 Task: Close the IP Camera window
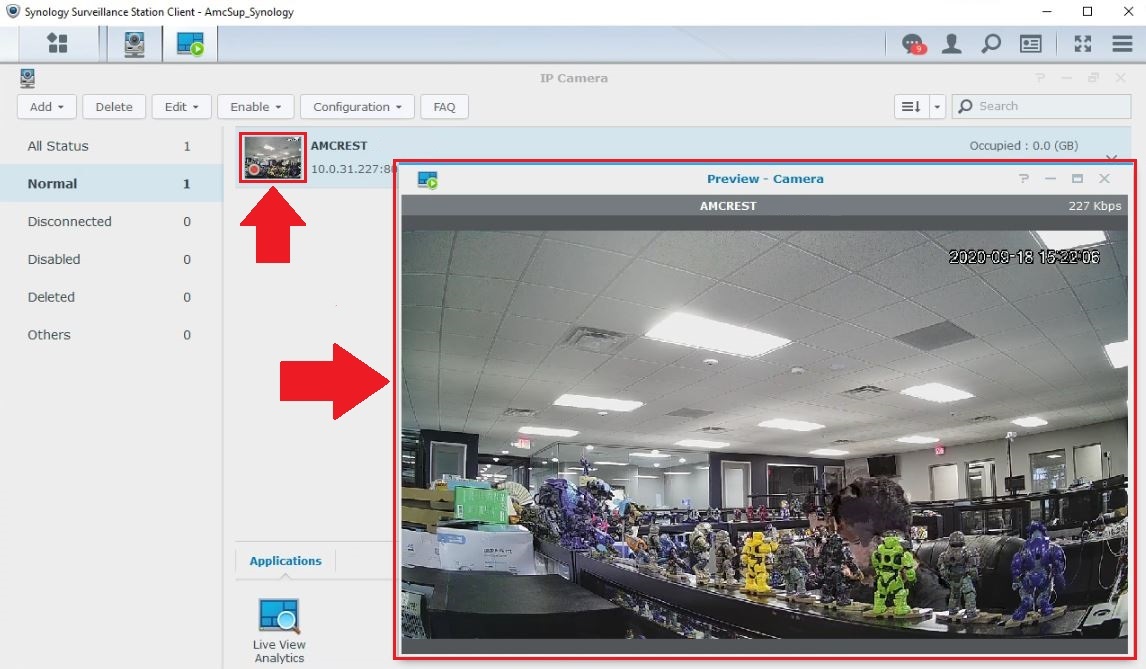tap(1120, 78)
